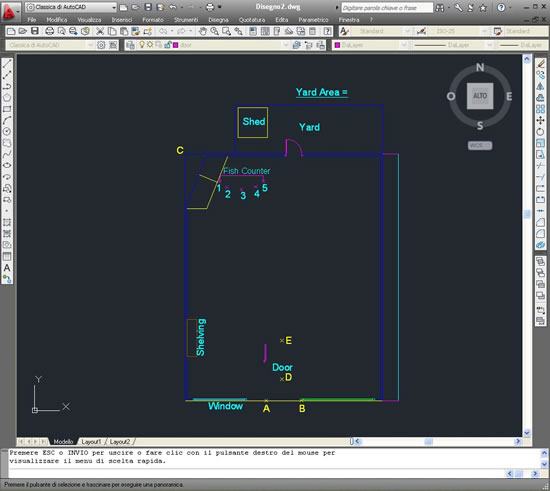Select the Circle drawing tool
The width and height of the screenshot is (550, 491).
click(7, 132)
